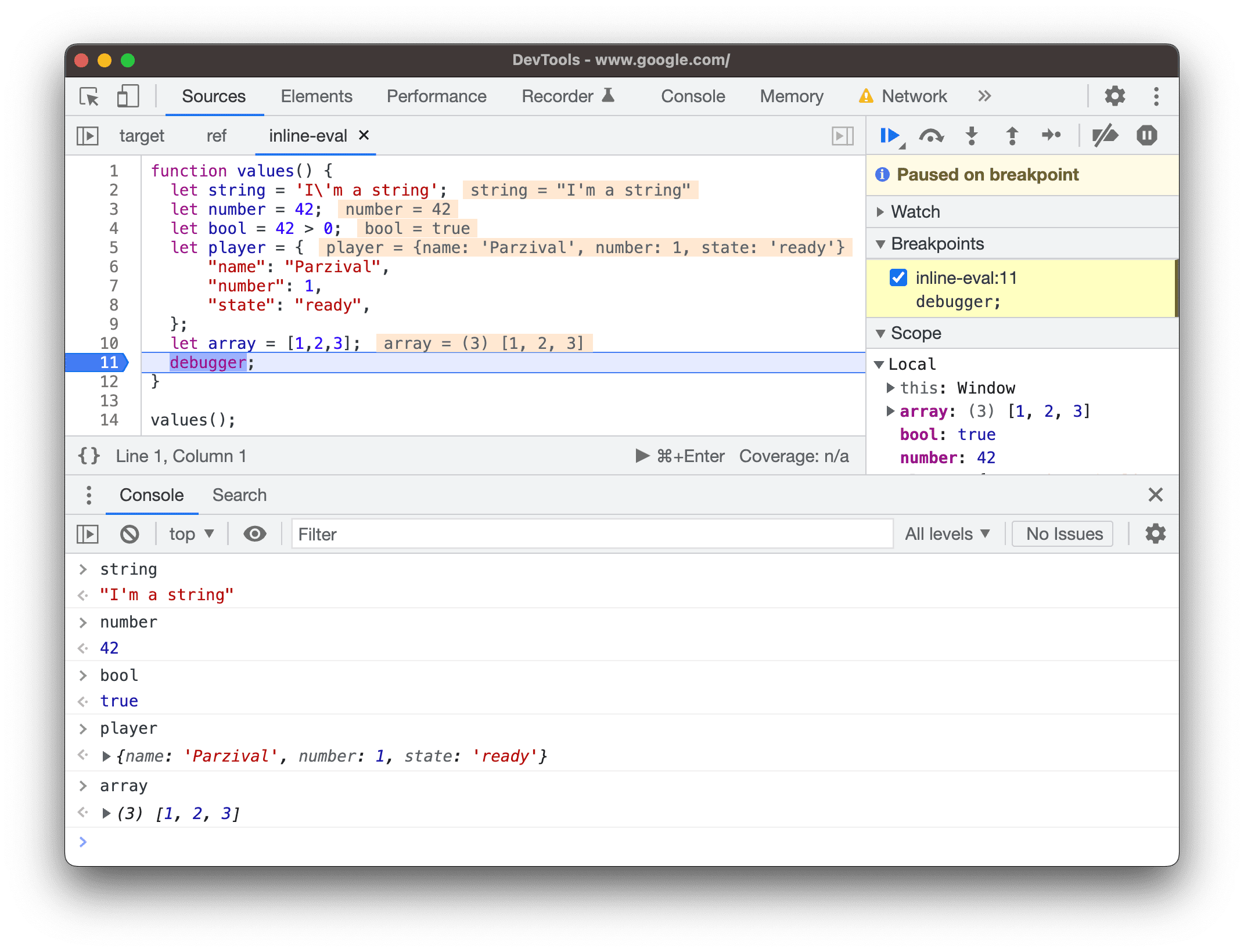
Task: Expand the Watch section
Action: pos(883,211)
